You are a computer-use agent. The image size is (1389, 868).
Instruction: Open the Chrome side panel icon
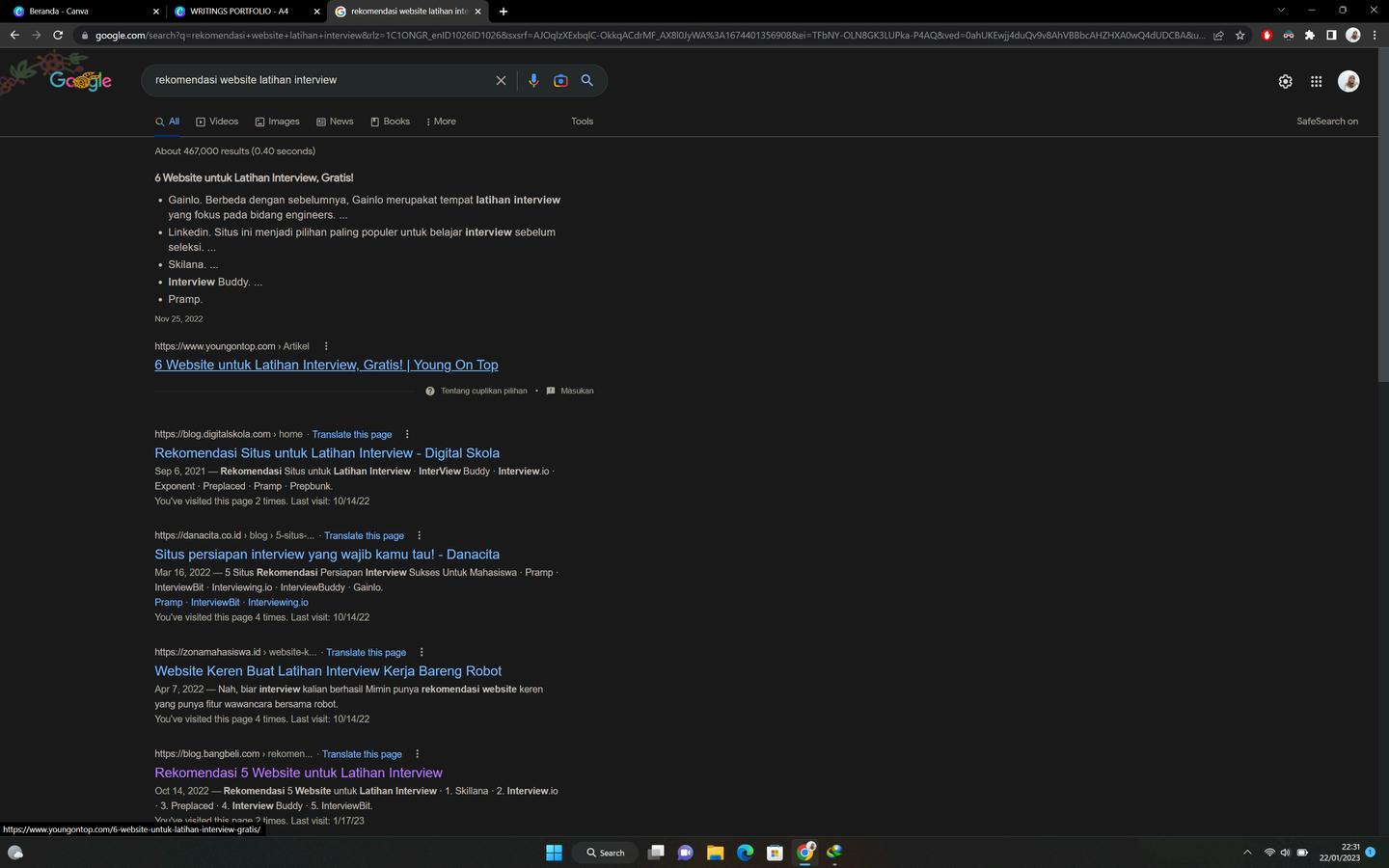[x=1331, y=35]
